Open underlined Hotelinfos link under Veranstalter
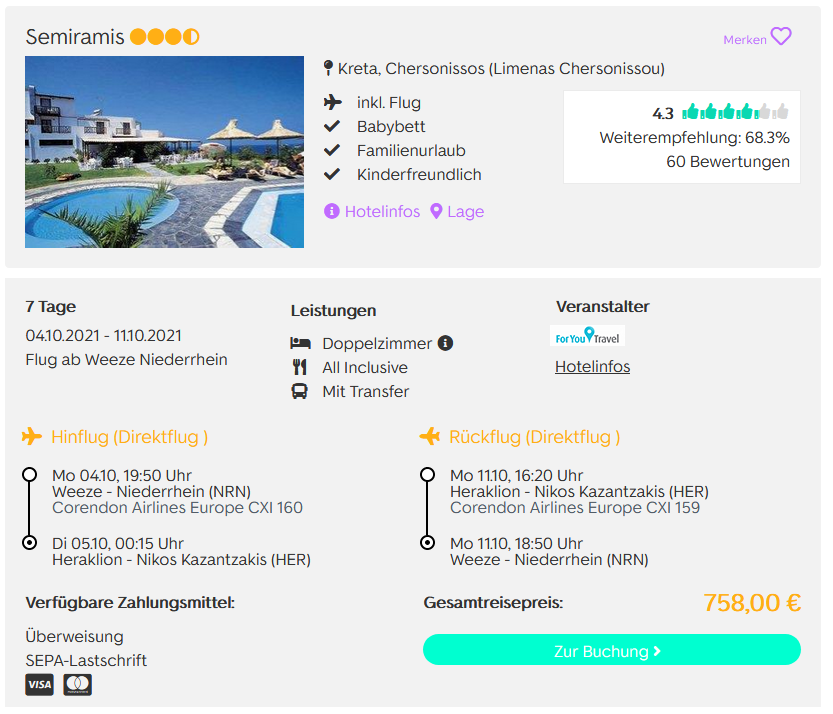Screen dimensions: 833x714 (592, 367)
